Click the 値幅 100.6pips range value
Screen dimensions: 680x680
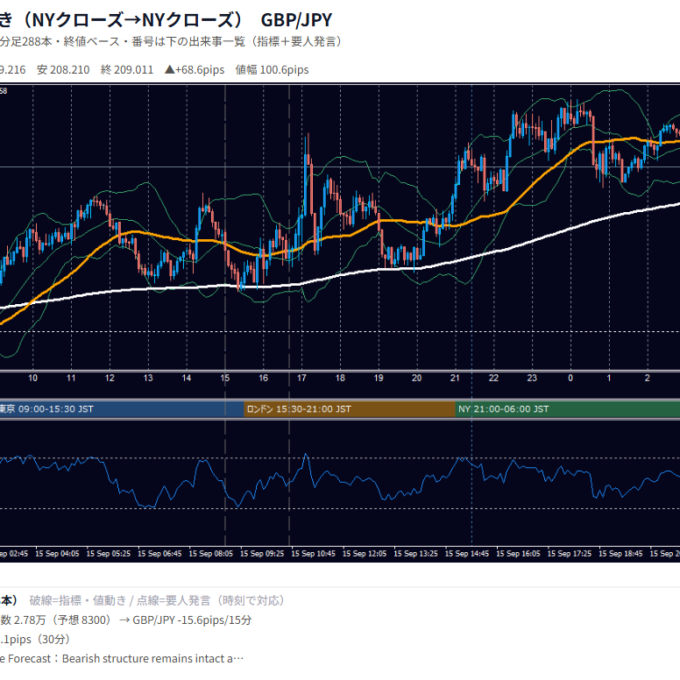pyautogui.click(x=272, y=70)
